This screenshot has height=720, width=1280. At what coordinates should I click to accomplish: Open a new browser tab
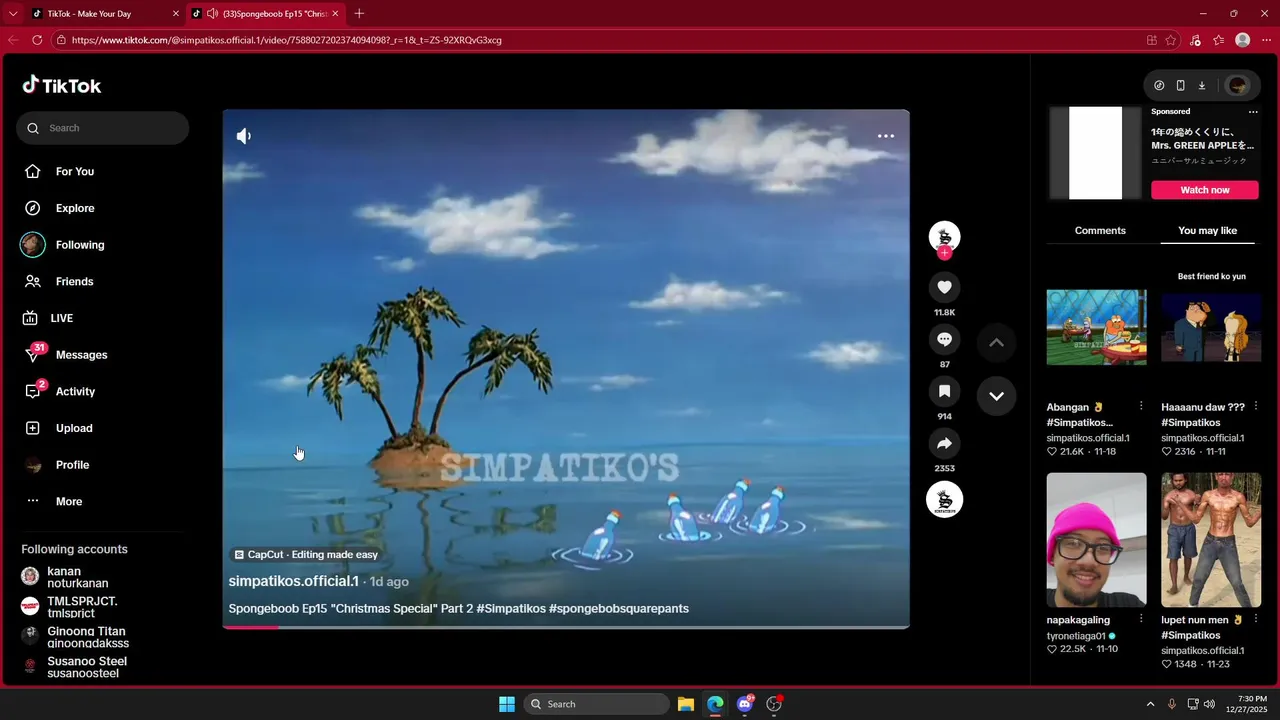pos(360,14)
